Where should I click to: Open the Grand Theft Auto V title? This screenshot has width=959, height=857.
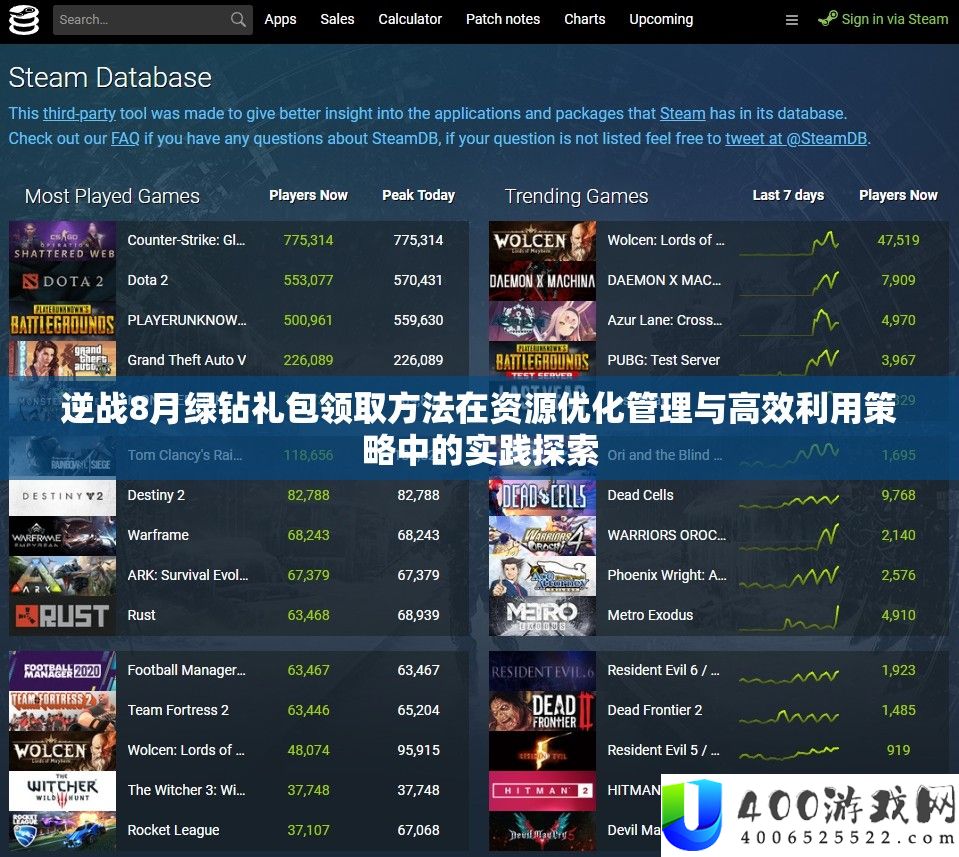(x=187, y=360)
